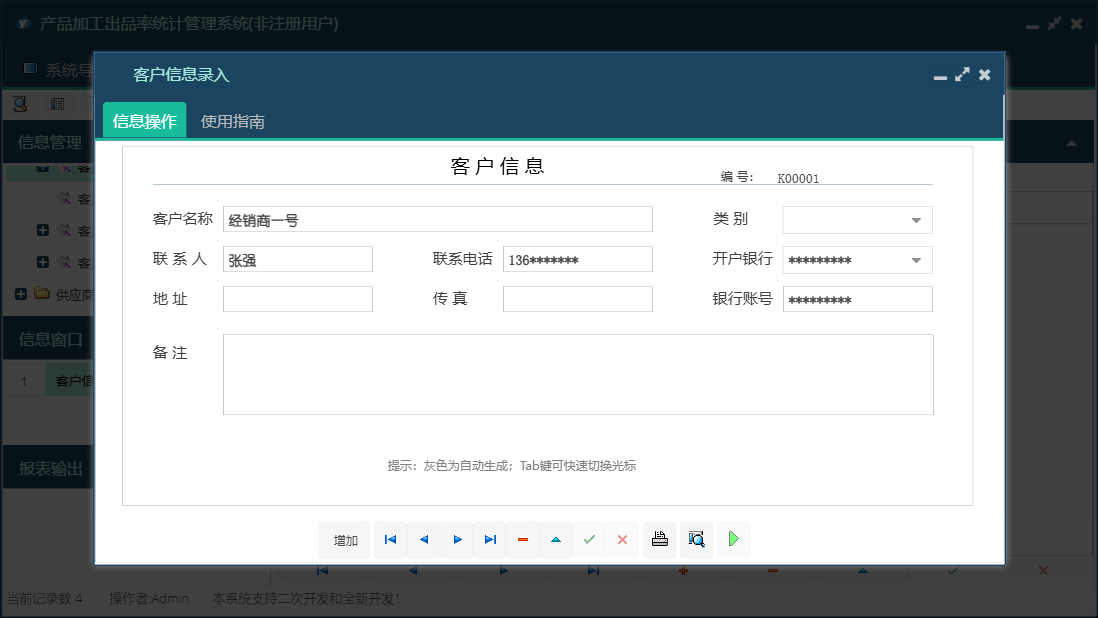
Task: Click the blue triangle edit icon
Action: (556, 540)
